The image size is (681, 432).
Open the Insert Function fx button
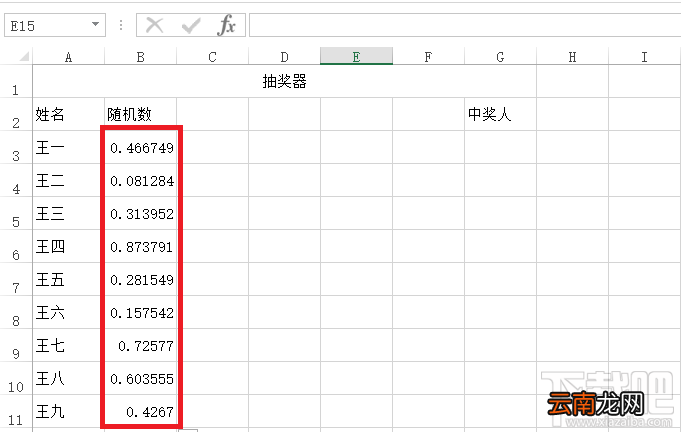227,25
